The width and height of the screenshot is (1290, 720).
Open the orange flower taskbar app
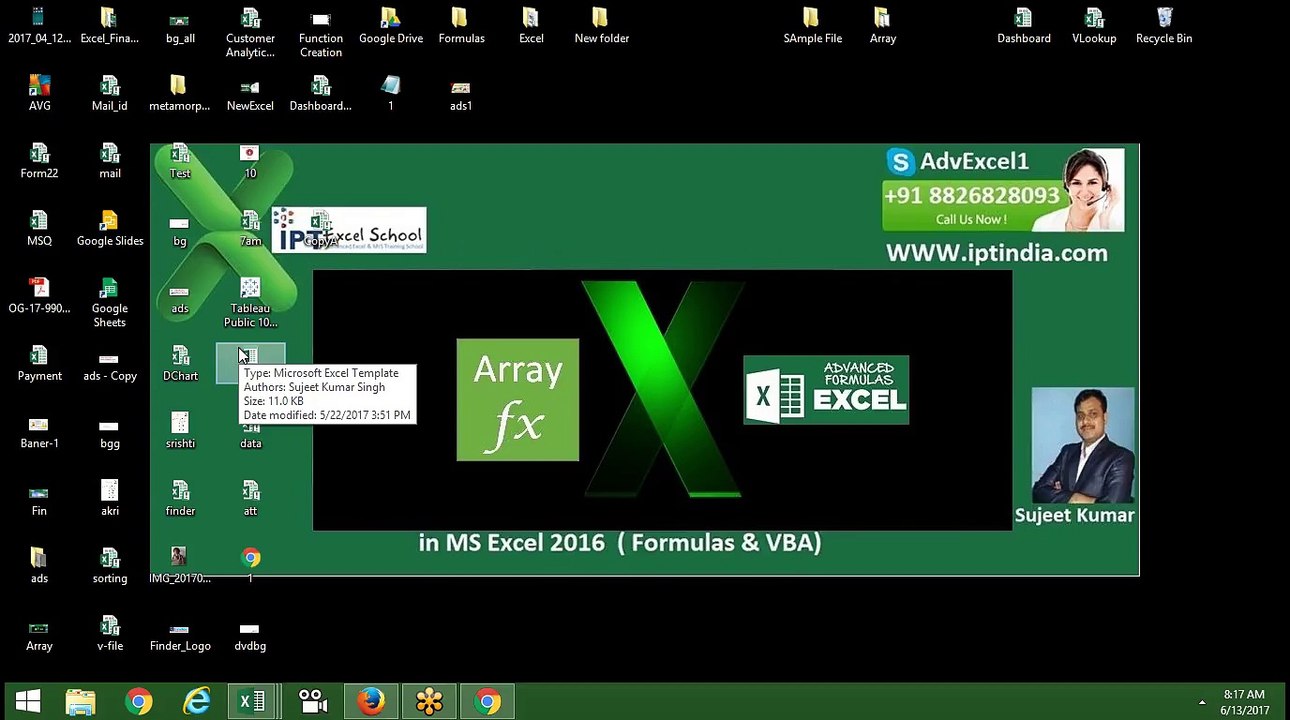coord(429,702)
